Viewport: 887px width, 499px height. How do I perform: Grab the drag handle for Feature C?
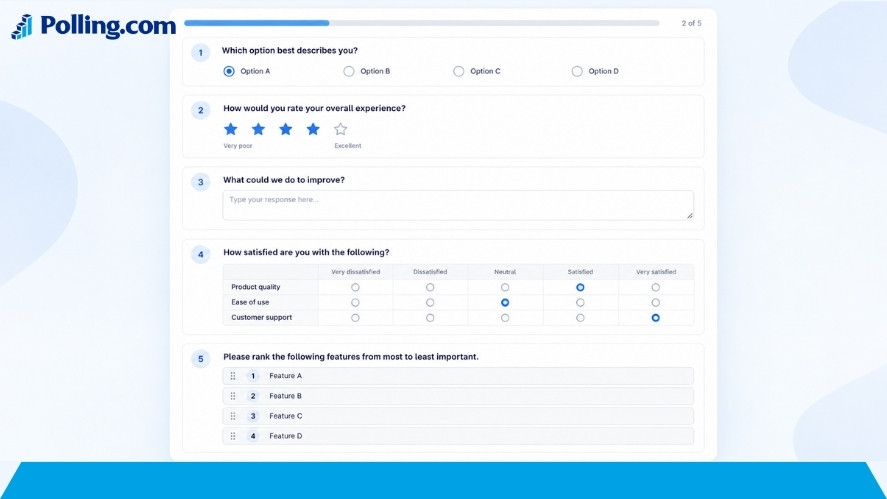(x=233, y=416)
